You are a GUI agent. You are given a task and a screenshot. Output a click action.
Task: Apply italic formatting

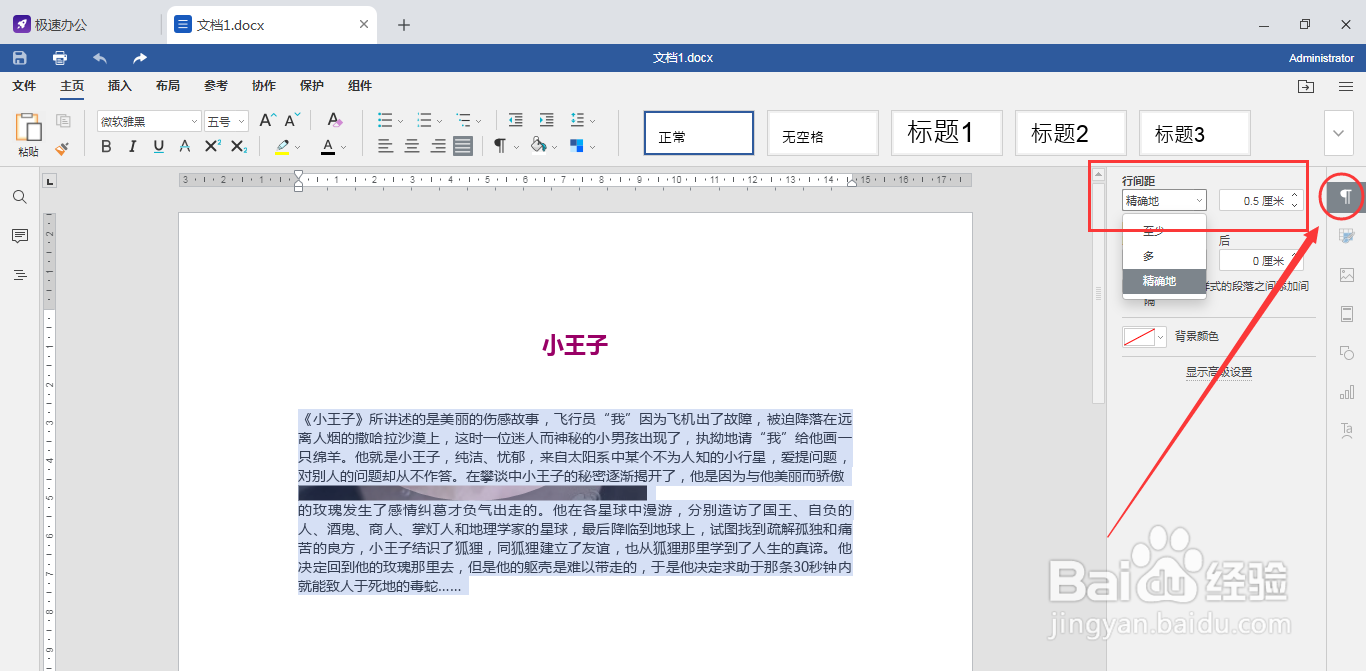click(133, 146)
